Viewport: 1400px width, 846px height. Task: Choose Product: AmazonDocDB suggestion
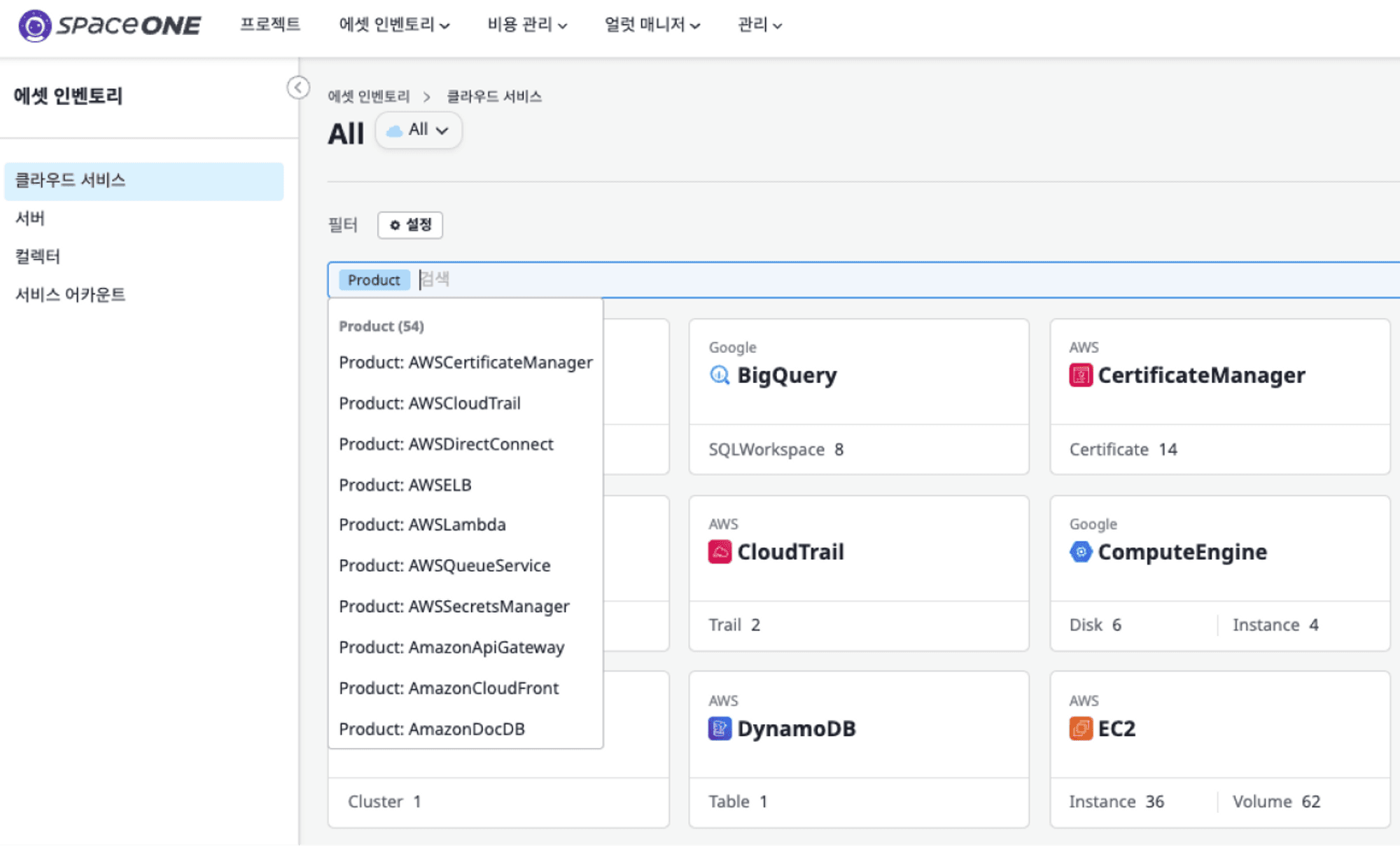465,729
